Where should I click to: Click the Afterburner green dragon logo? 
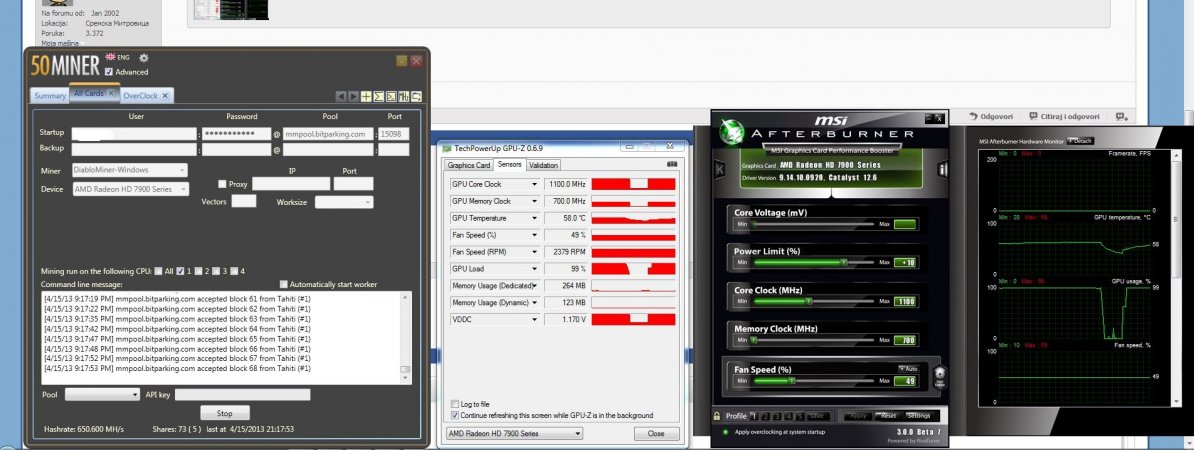tap(732, 130)
